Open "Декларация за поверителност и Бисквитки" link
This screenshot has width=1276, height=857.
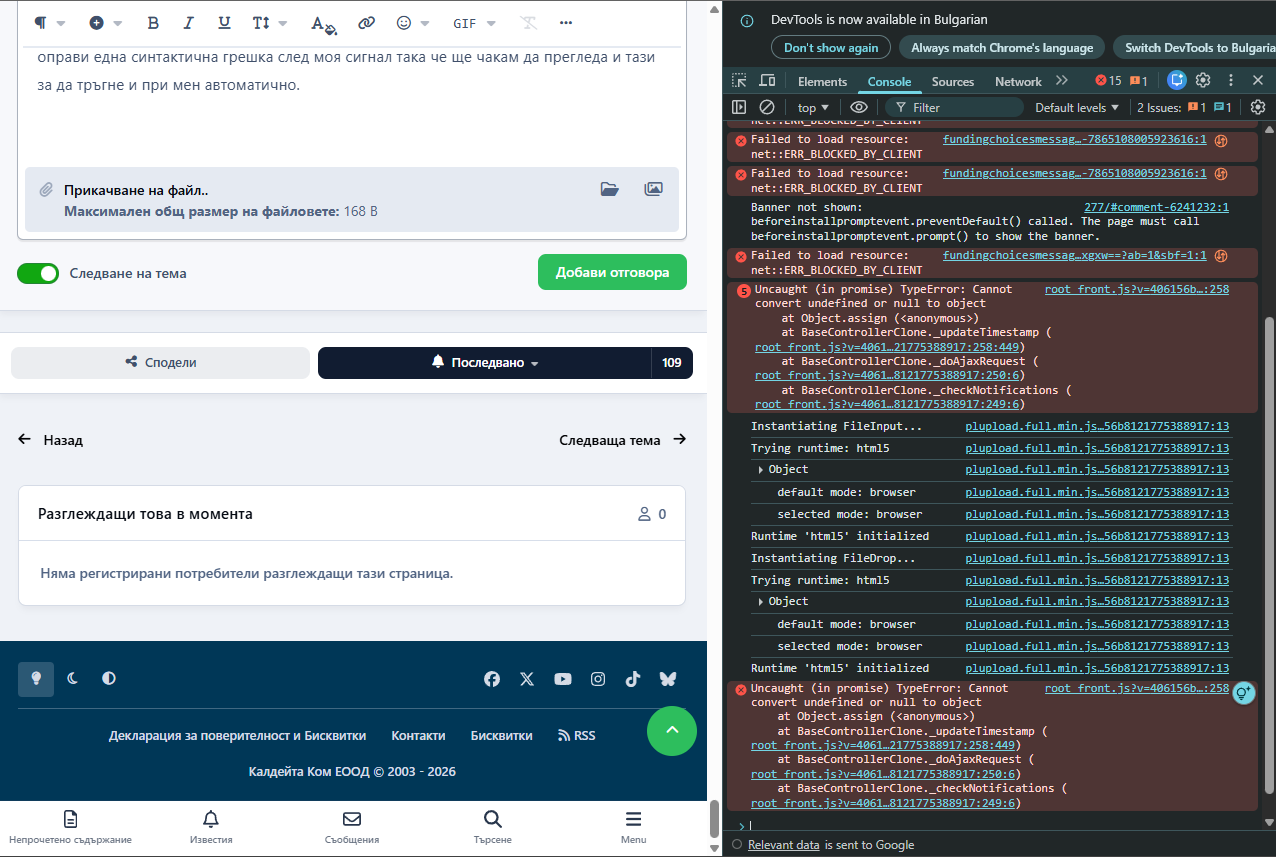point(237,736)
